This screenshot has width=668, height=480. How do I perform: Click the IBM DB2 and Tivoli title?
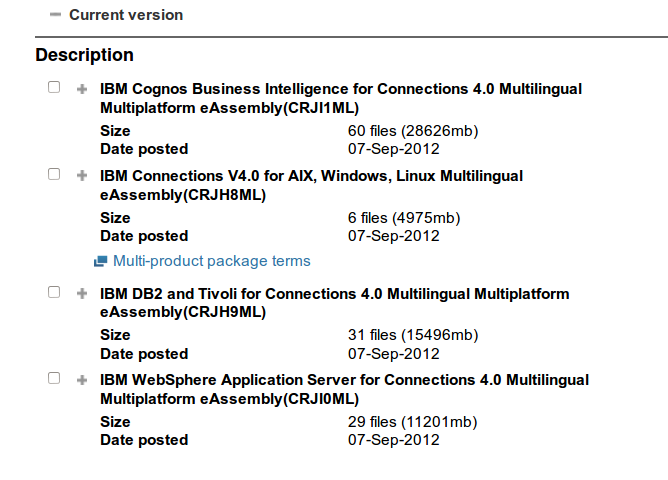coord(334,303)
